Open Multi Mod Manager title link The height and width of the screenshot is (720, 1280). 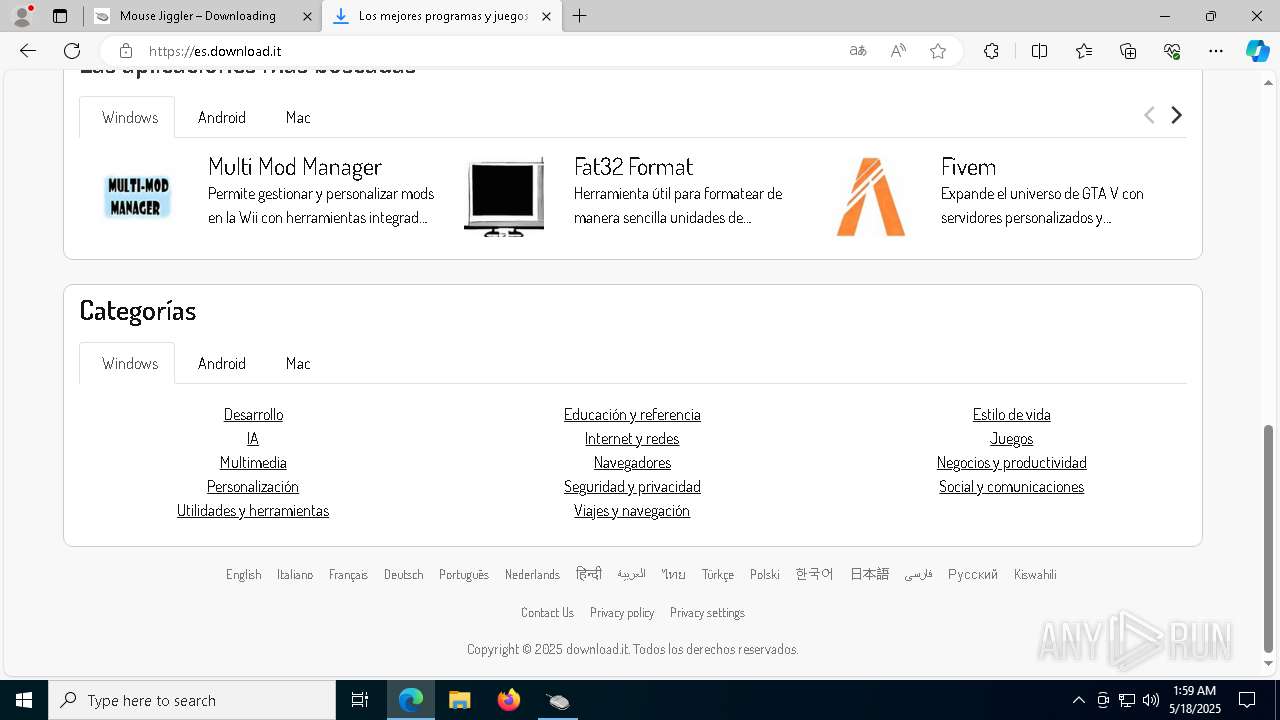[x=295, y=166]
